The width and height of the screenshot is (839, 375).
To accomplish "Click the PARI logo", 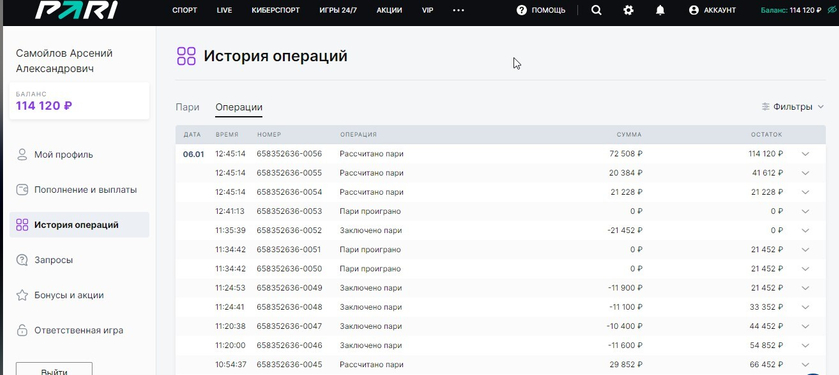I will pyautogui.click(x=77, y=10).
